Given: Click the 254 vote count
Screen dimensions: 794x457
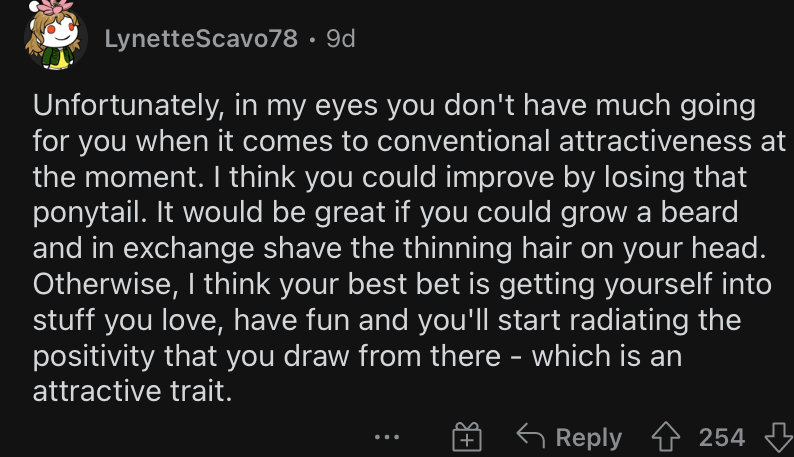Looking at the screenshot, I should [x=722, y=437].
